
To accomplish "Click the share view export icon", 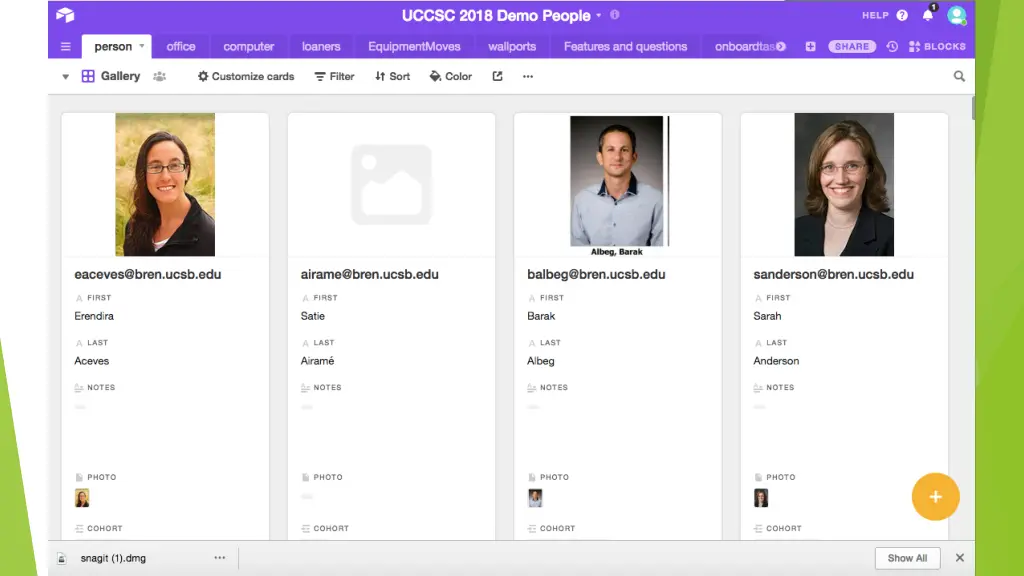I will tap(498, 76).
